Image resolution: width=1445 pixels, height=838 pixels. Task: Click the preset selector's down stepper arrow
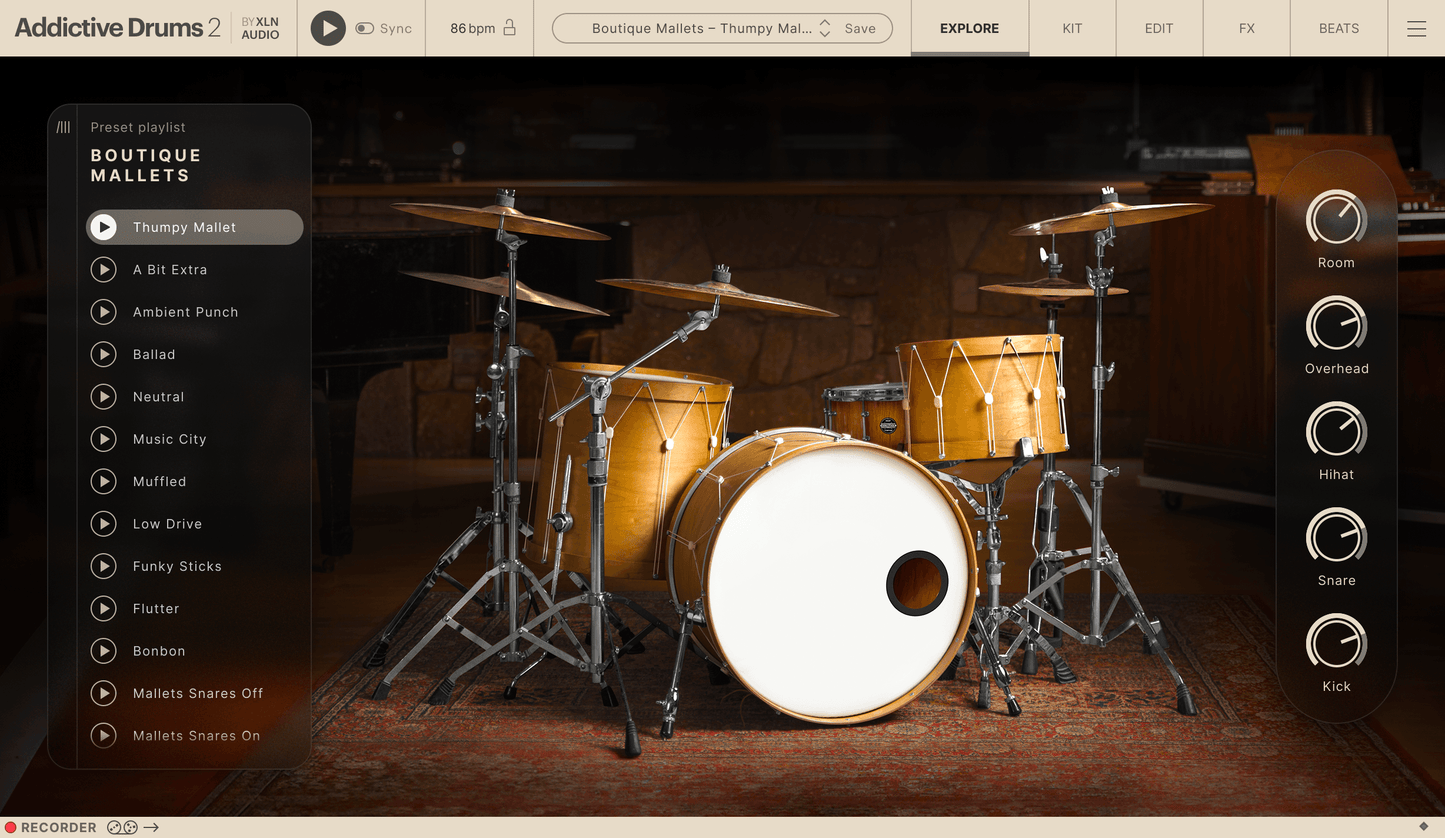pos(825,34)
